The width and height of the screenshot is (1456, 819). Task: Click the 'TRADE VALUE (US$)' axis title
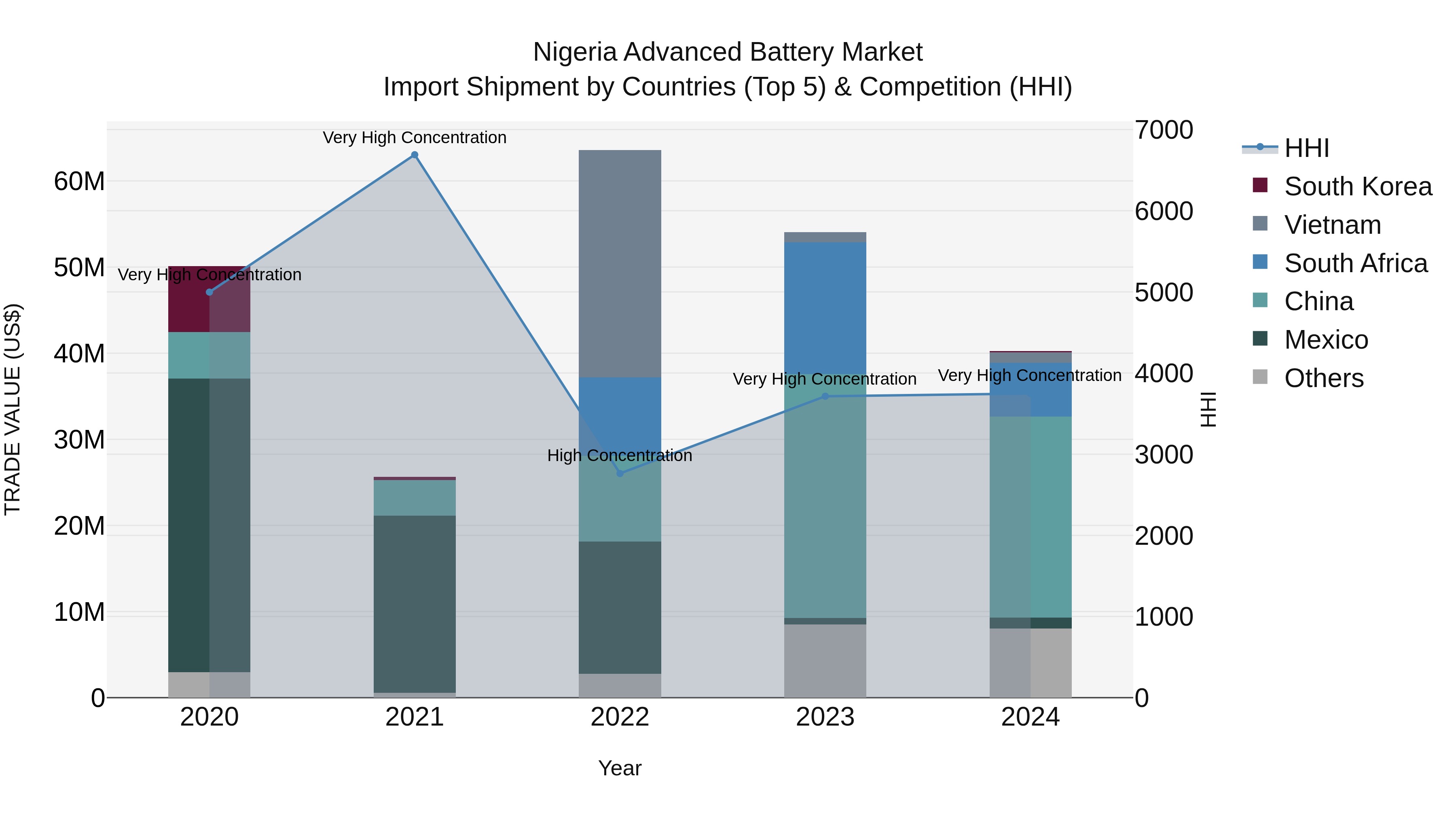pyautogui.click(x=13, y=409)
